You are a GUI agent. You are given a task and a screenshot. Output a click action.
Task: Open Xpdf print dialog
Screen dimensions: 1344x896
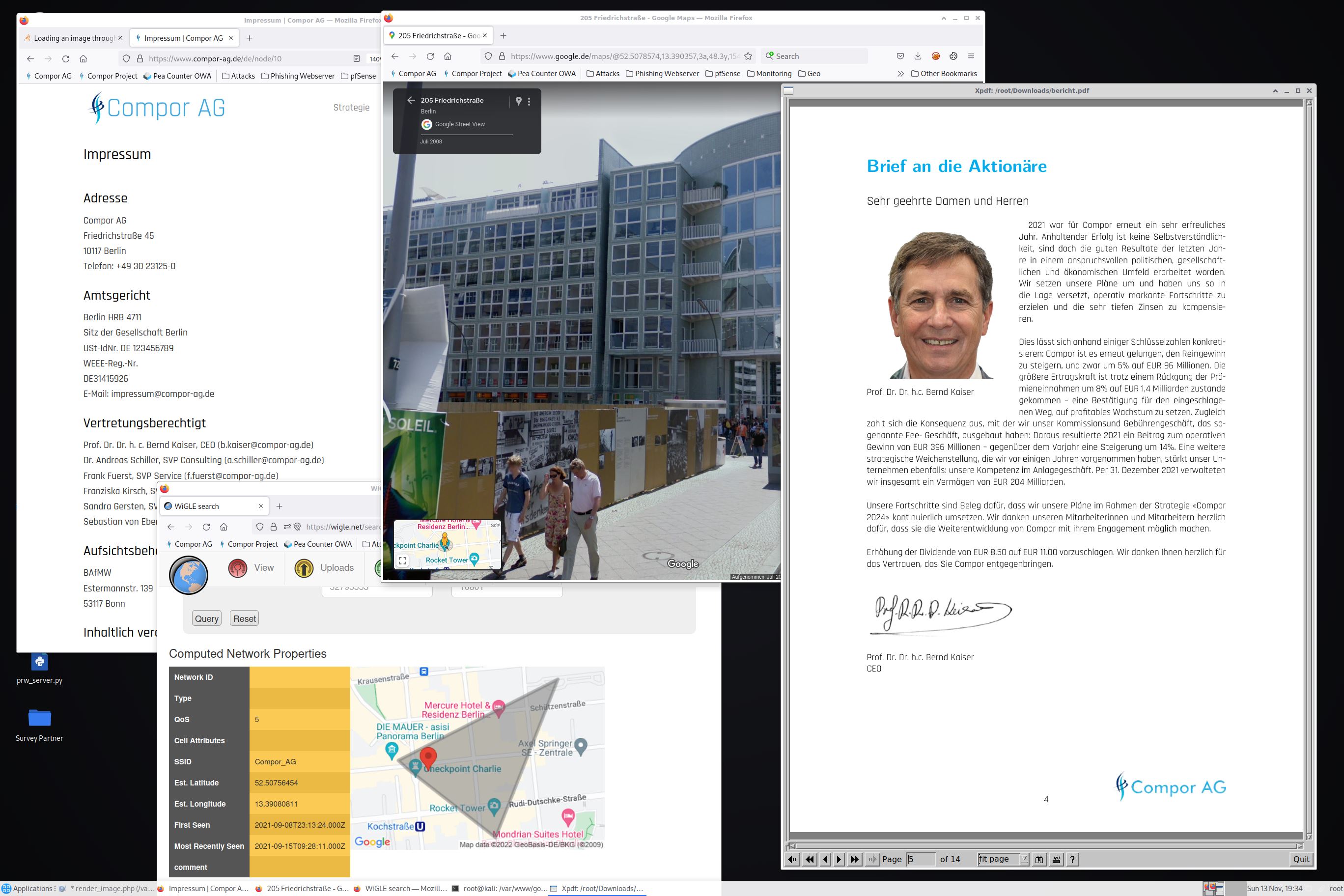click(1056, 859)
